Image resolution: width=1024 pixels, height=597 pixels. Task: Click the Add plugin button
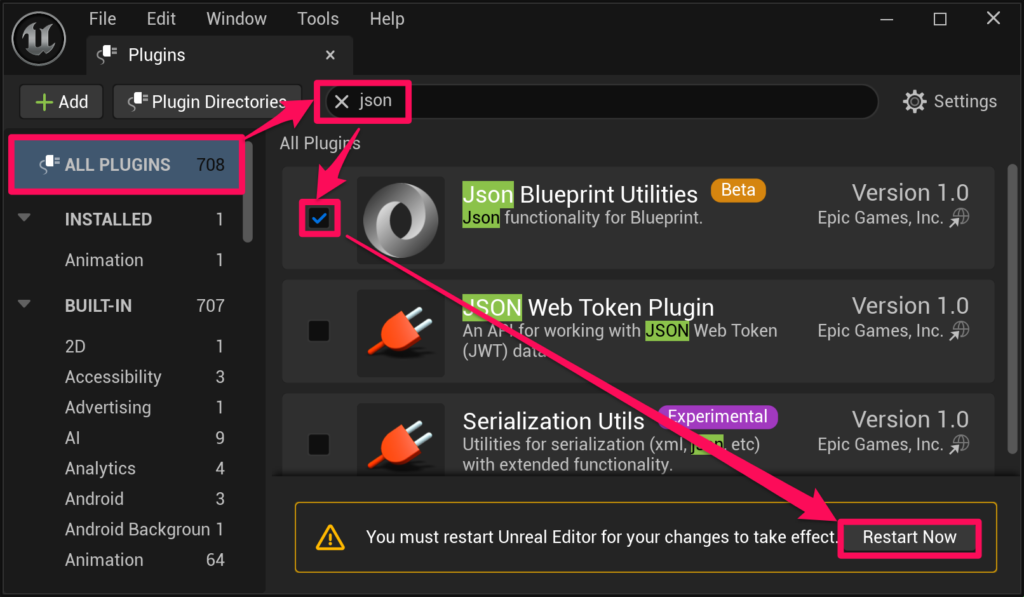[x=62, y=102]
